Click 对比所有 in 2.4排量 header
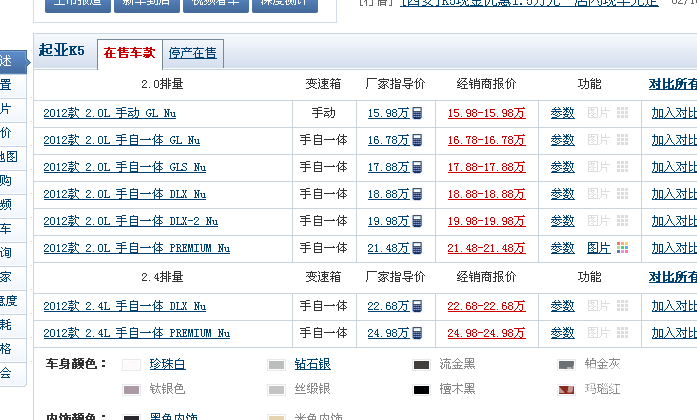The height and width of the screenshot is (420, 697). [x=673, y=277]
